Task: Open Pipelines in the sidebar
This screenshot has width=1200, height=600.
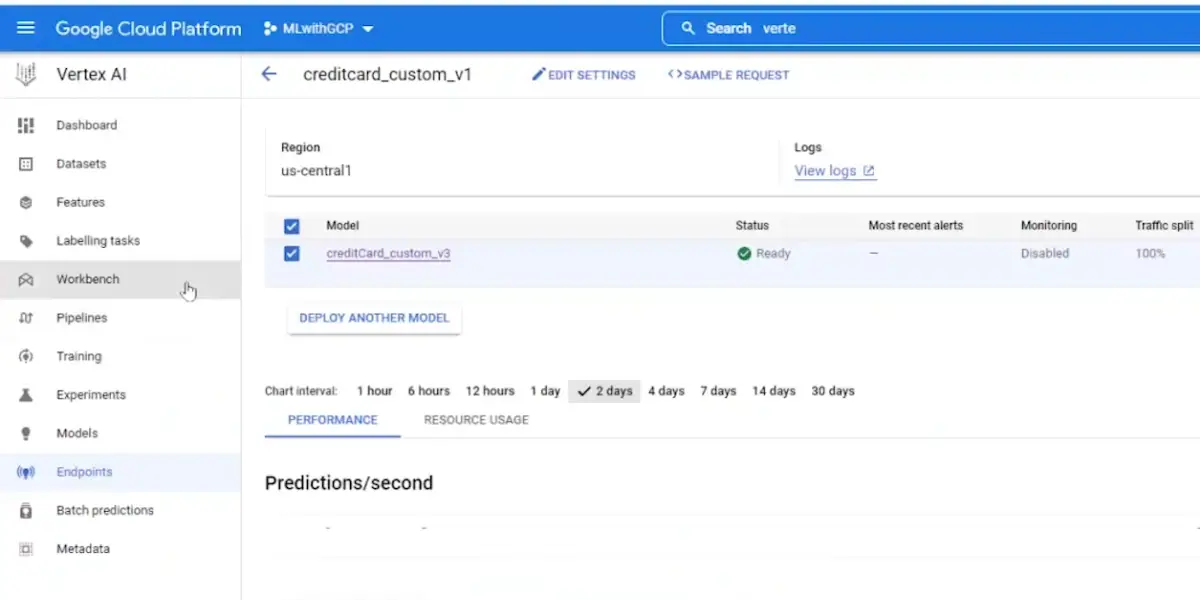Action: click(120, 318)
